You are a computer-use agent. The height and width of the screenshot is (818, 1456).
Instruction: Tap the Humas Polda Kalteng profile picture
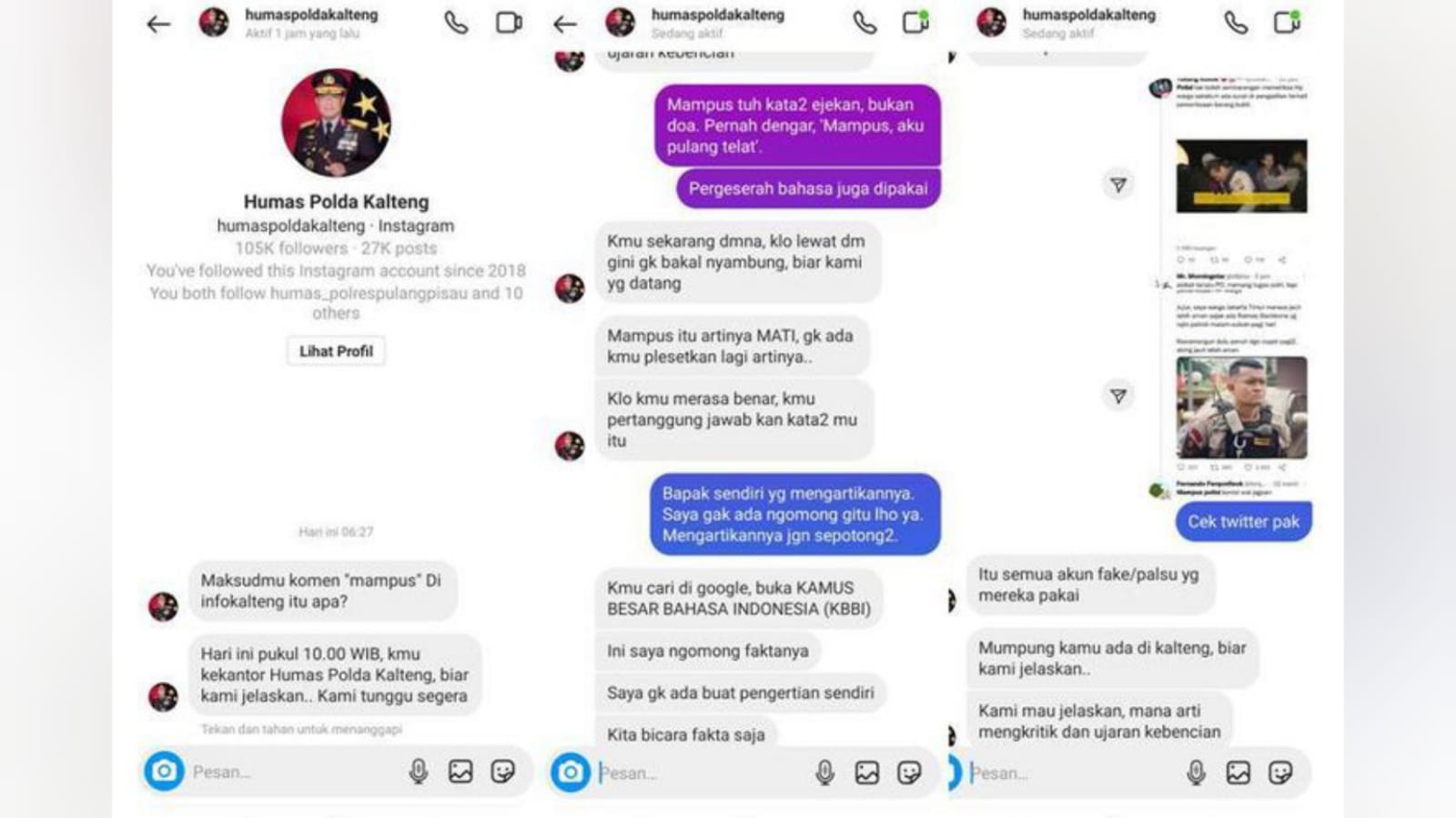336,123
